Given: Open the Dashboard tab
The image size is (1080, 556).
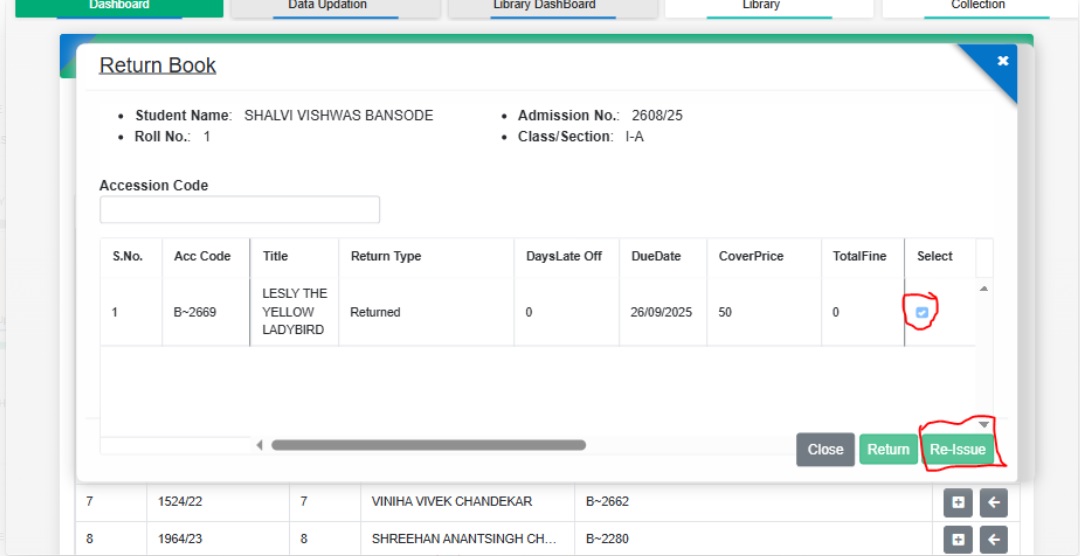Looking at the screenshot, I should click(x=119, y=6).
